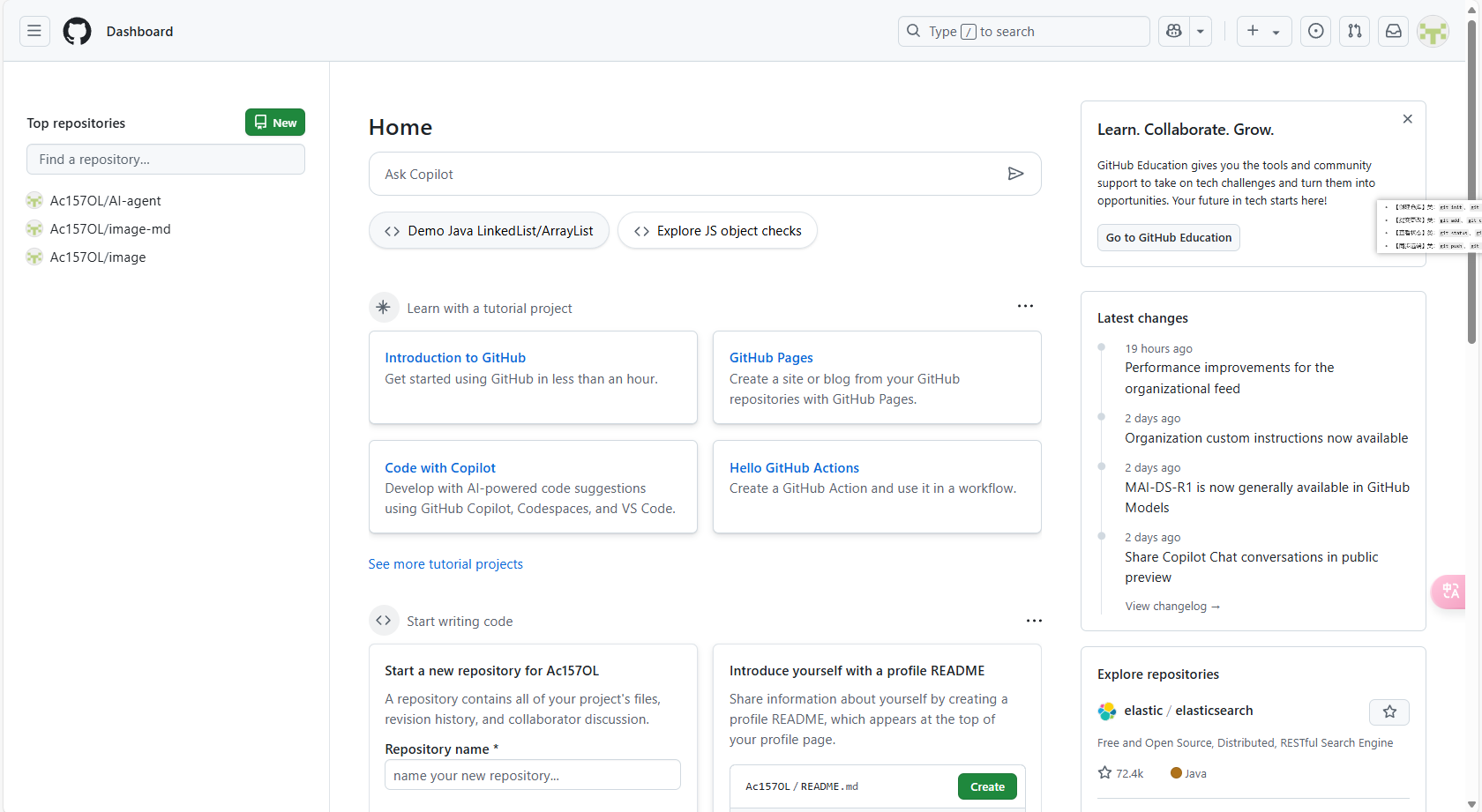The height and width of the screenshot is (812, 1482).
Task: Open the Ac157OL/image repository
Action: 98,257
